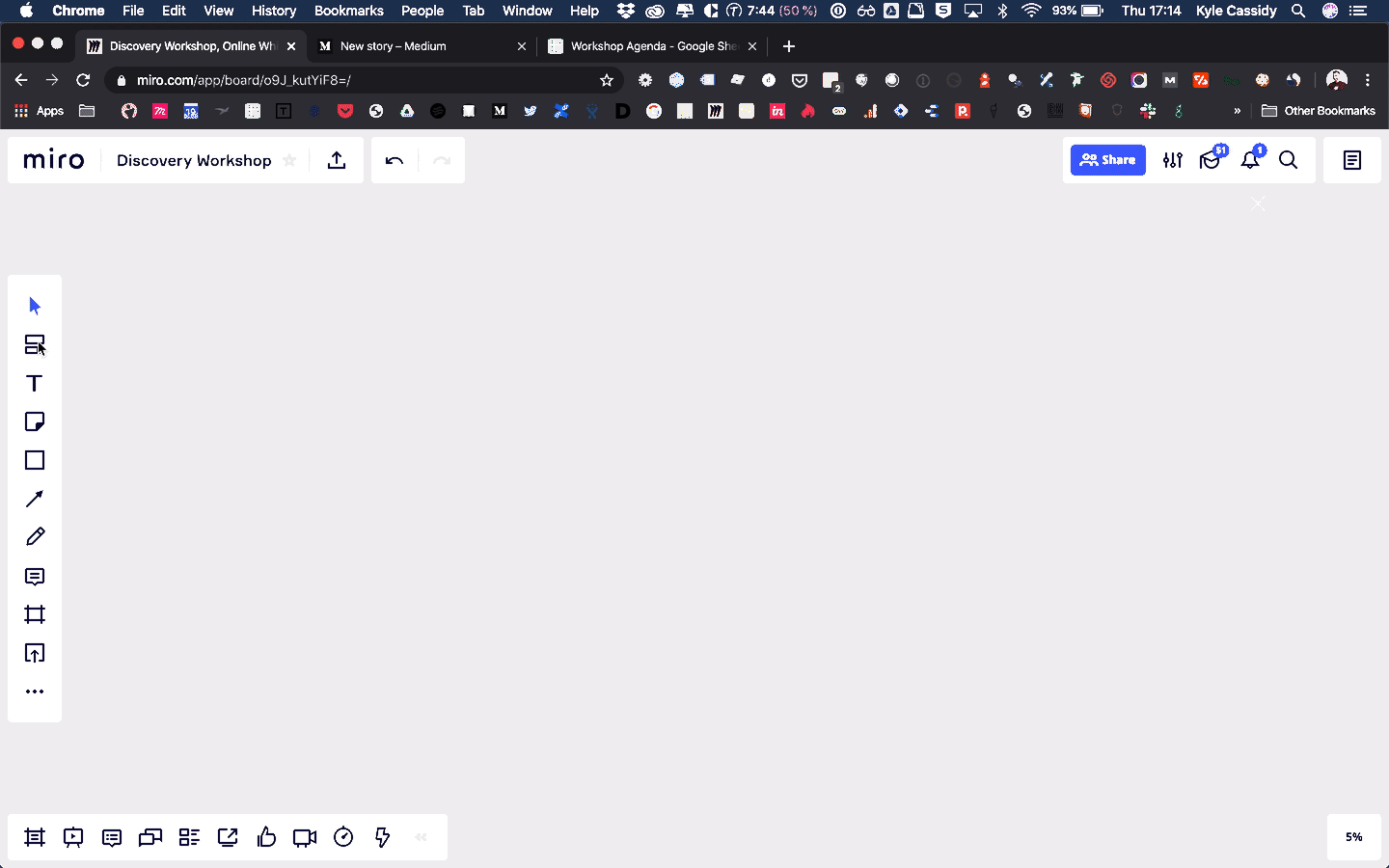1389x868 pixels.
Task: Select the Pen drawing tool
Action: point(35,537)
